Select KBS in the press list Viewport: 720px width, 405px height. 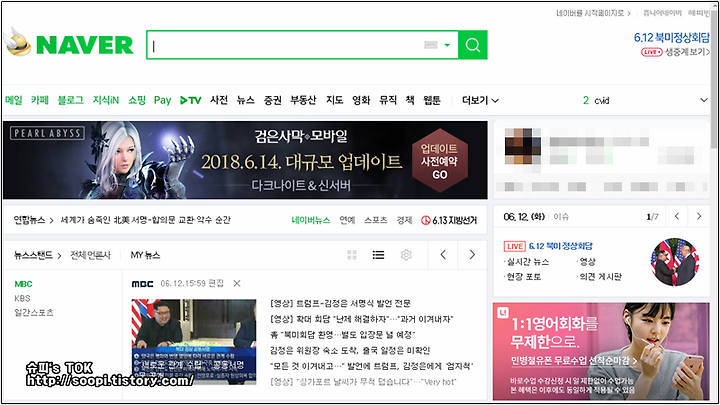pos(22,298)
